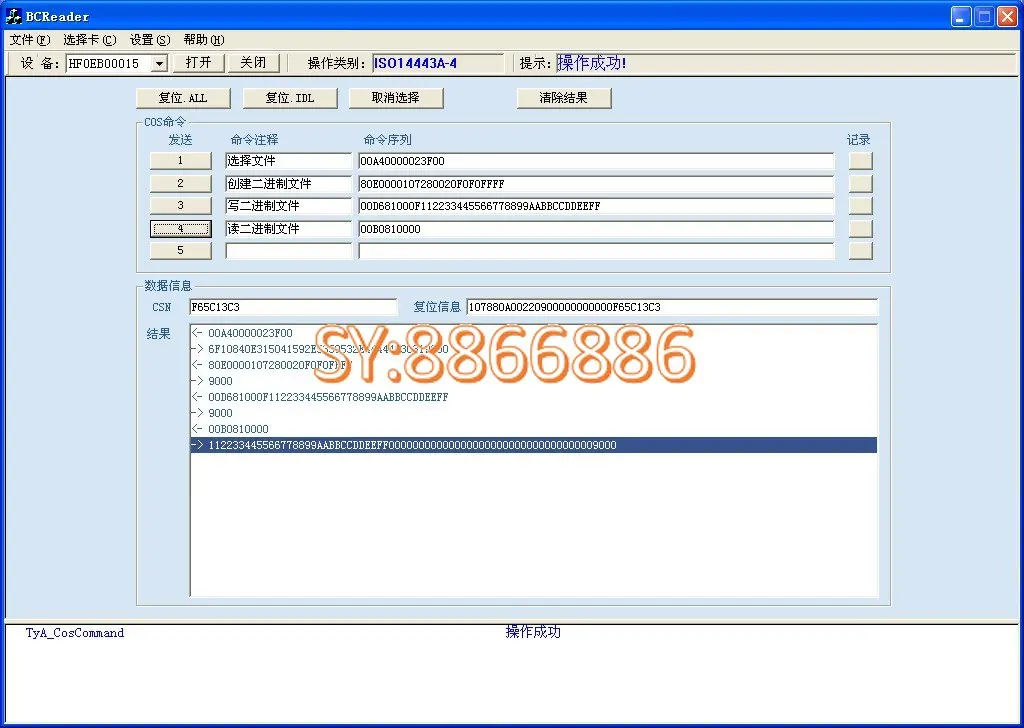Open the device HF0EB00015 dropdown arrow

click(159, 63)
